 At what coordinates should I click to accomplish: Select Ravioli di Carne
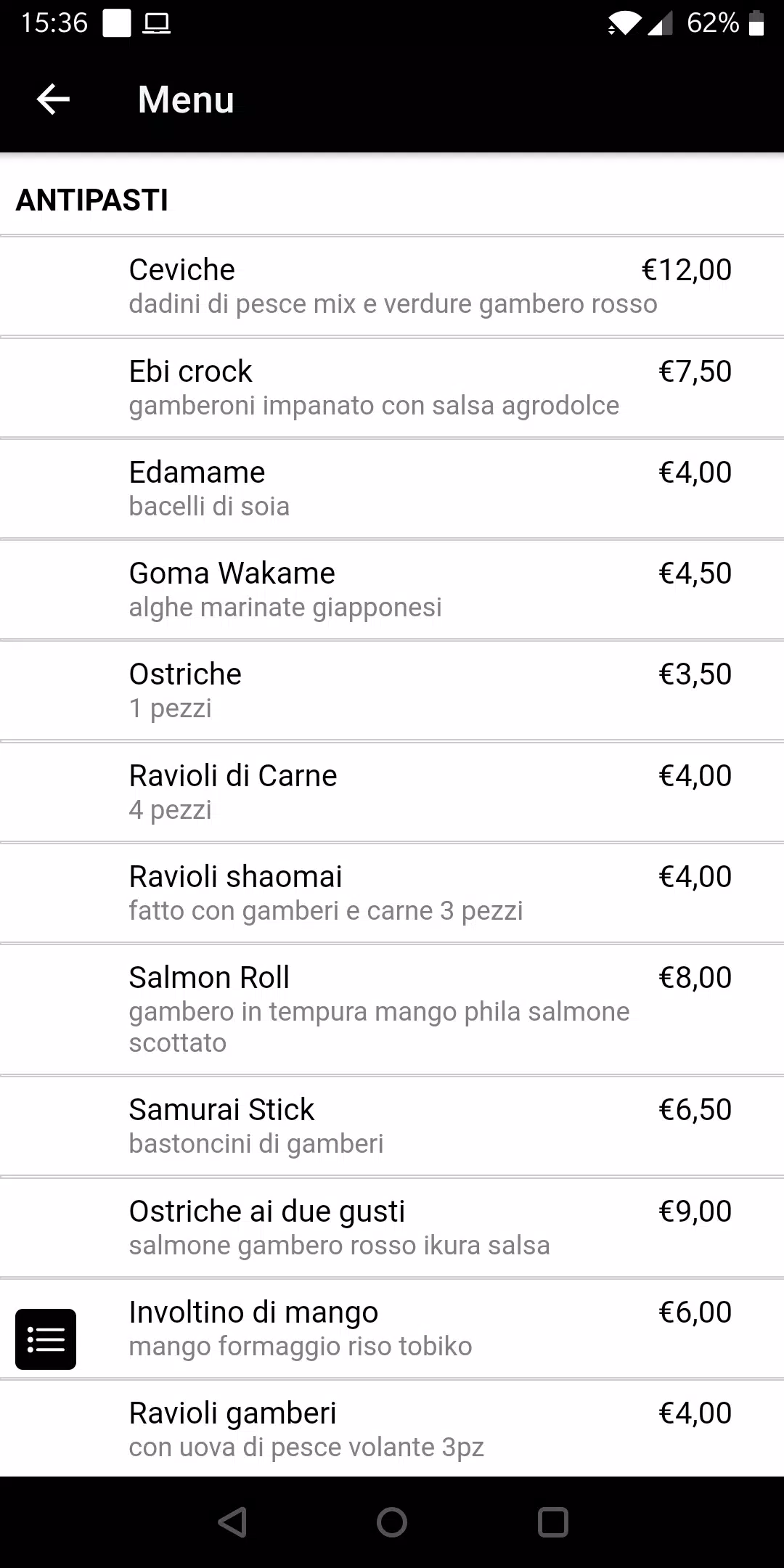click(392, 792)
